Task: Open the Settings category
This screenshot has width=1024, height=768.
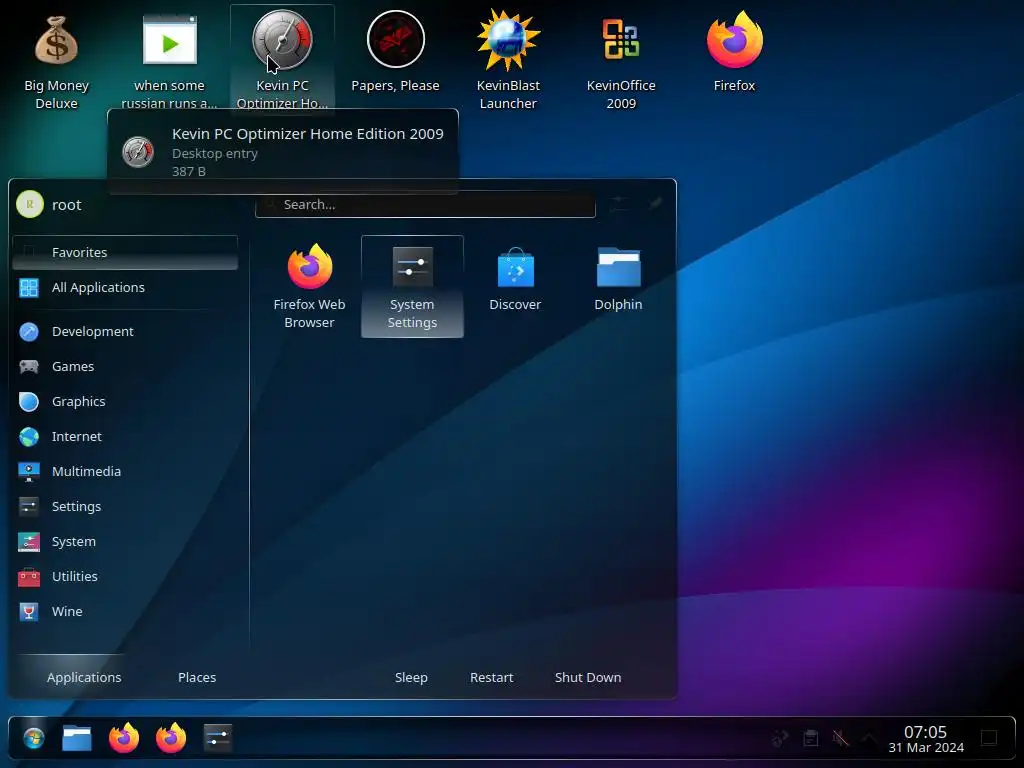Action: pos(125,506)
